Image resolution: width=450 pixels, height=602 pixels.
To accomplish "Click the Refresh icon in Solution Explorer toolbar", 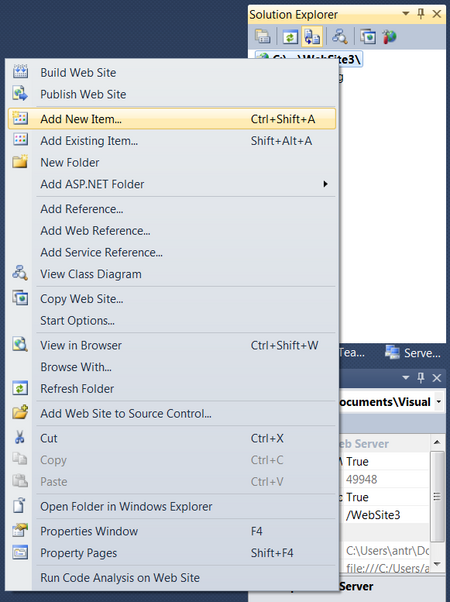I will 291,37.
